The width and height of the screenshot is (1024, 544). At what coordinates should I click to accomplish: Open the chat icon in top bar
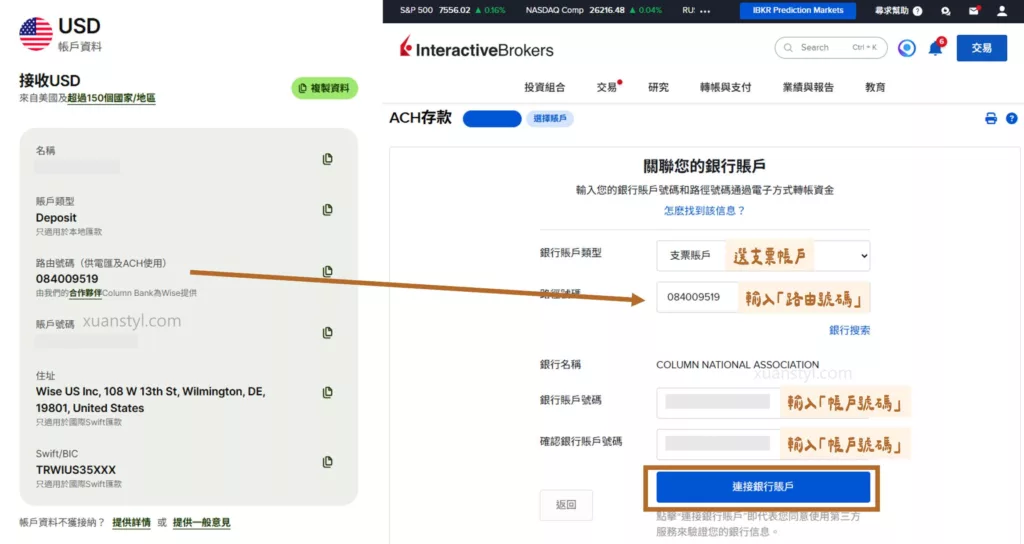pos(946,11)
